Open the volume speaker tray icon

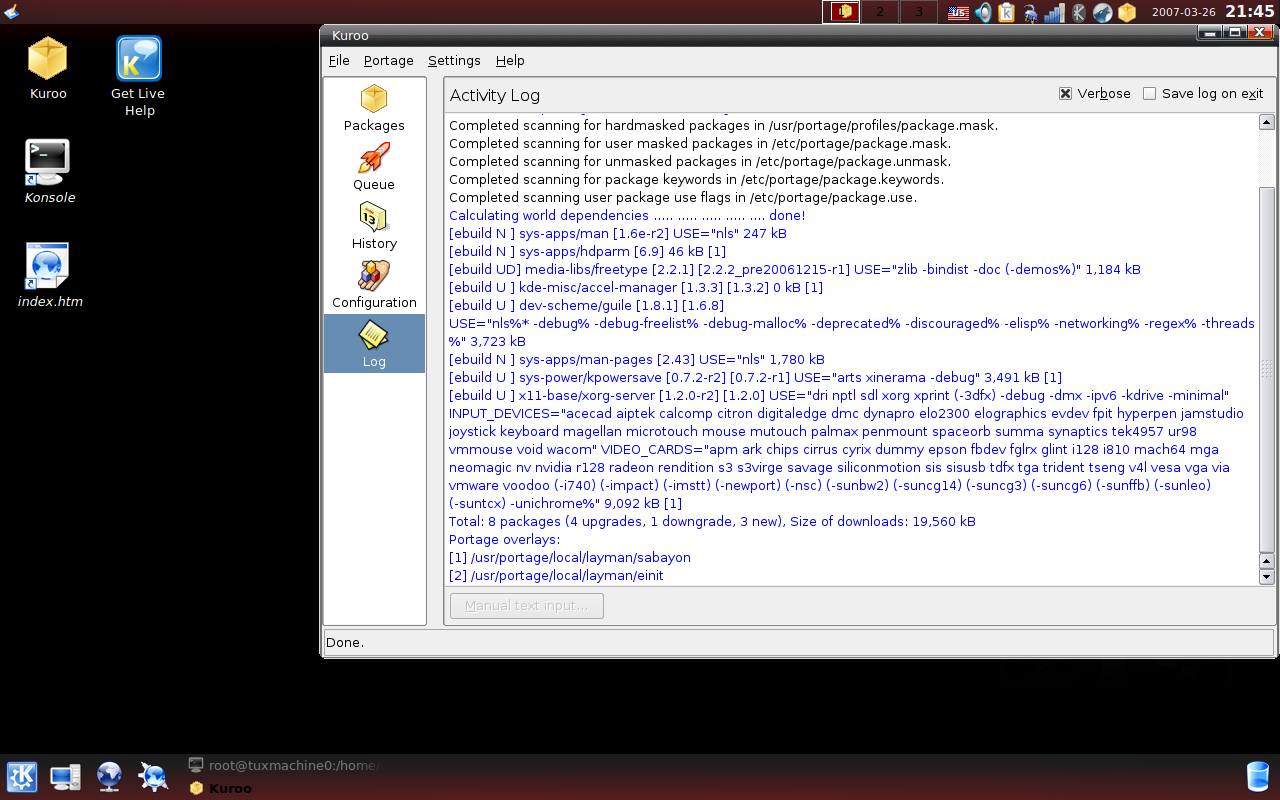click(x=983, y=12)
